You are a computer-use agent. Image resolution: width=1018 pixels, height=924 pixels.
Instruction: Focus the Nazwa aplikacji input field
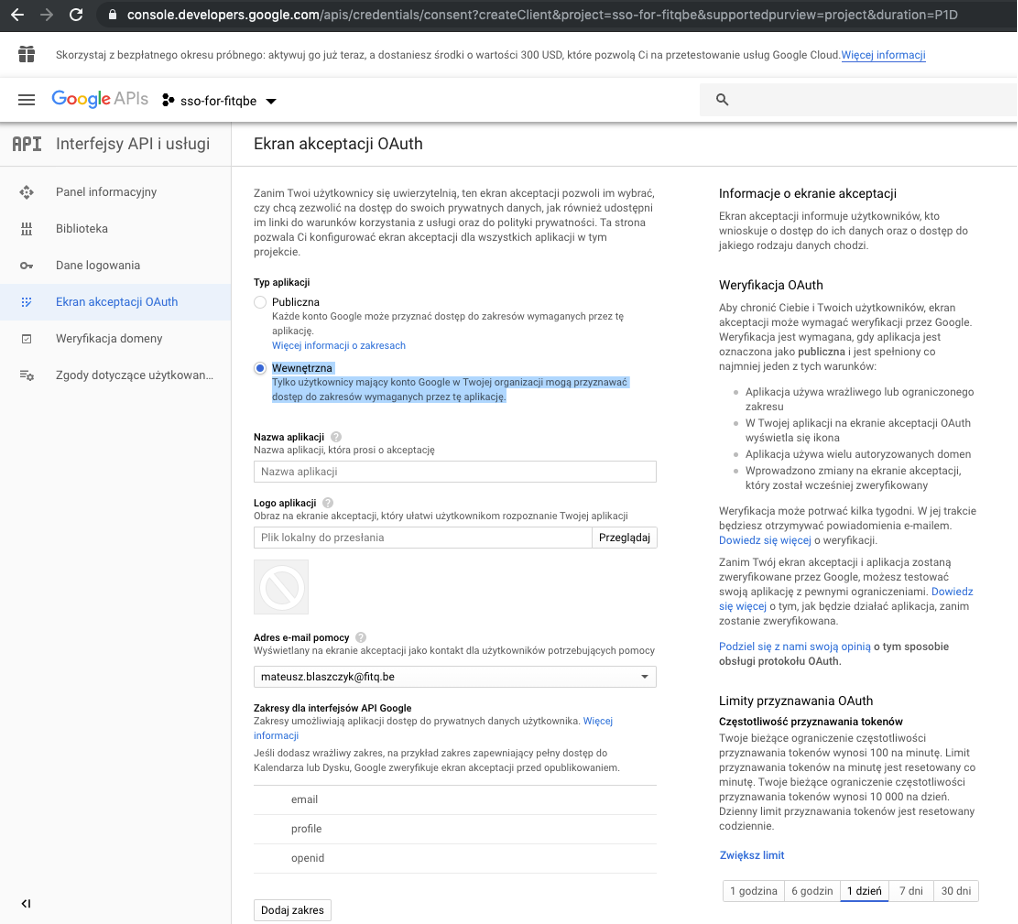(455, 471)
